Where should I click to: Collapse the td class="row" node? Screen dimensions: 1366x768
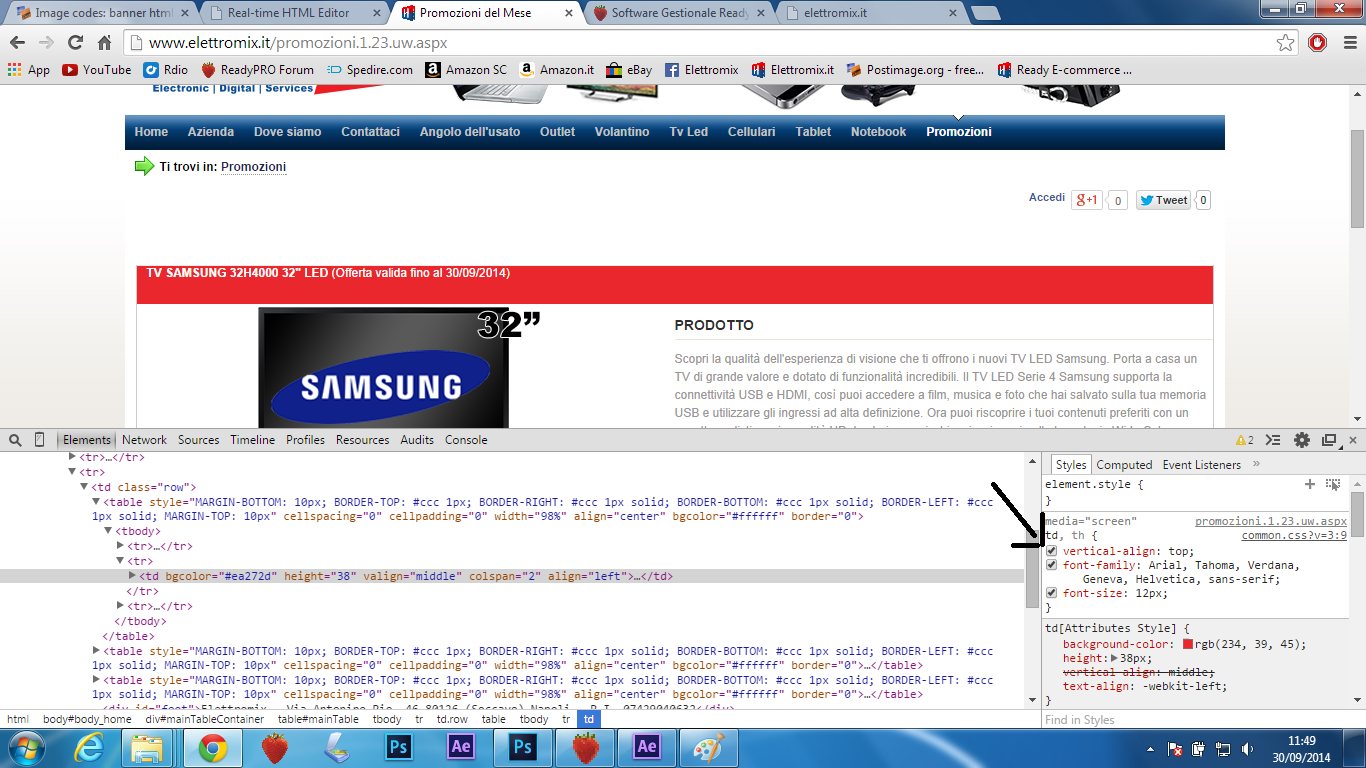tap(84, 487)
